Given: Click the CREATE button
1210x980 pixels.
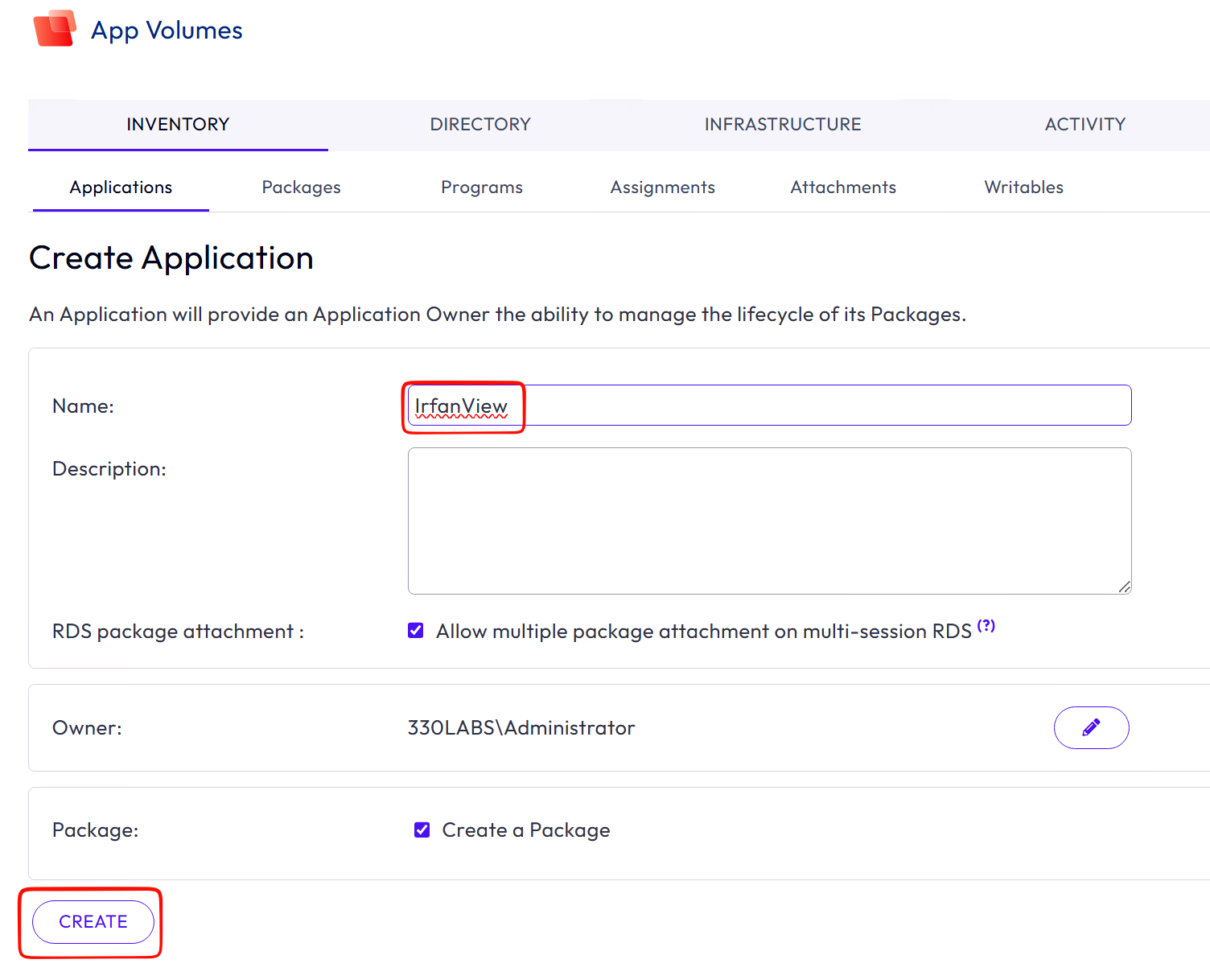Looking at the screenshot, I should click(x=93, y=922).
